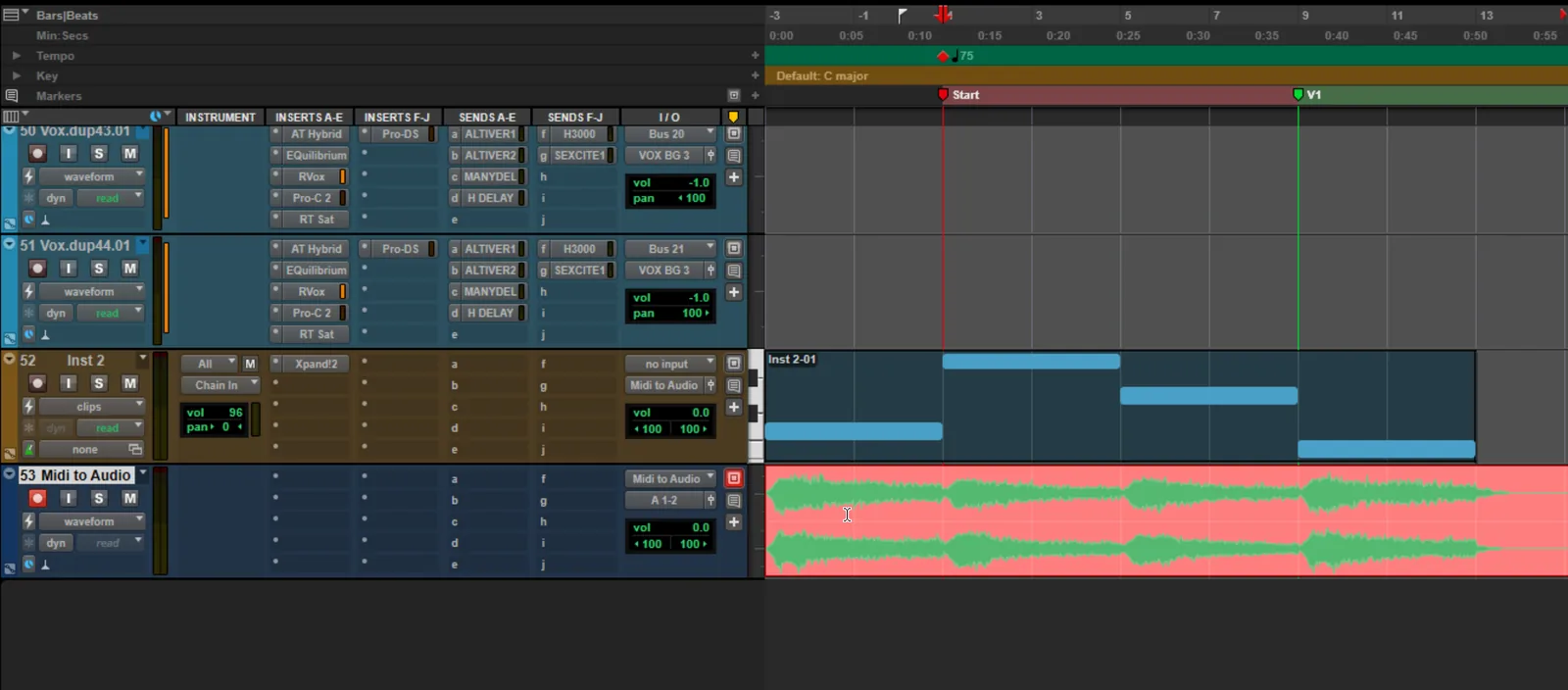
Task: Open SEXCITE1 send on track 51
Action: (579, 271)
